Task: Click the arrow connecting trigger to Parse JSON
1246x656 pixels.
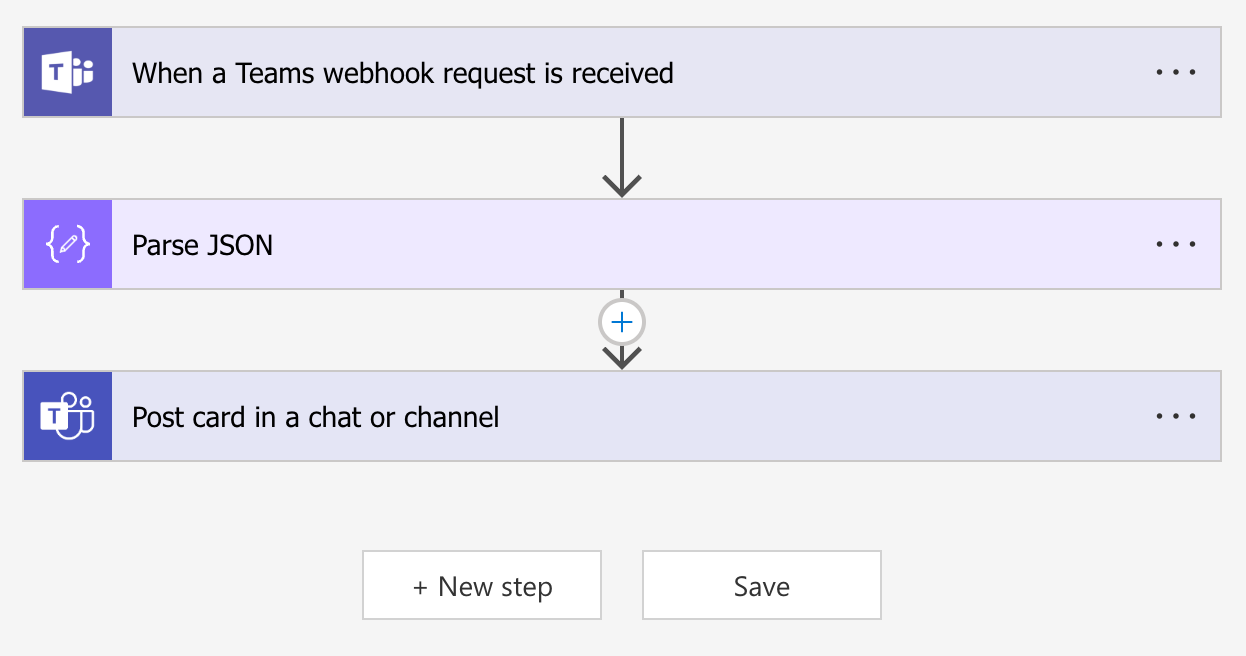Action: (622, 155)
